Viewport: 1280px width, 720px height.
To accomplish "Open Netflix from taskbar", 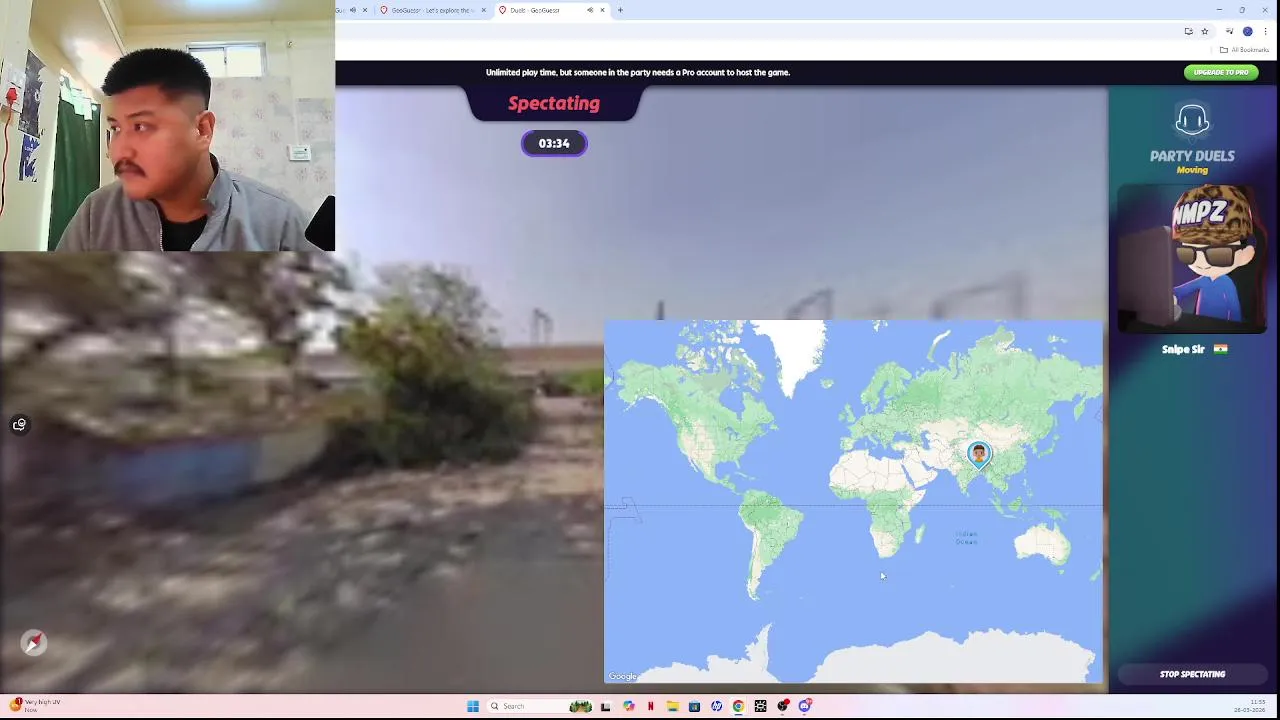I will point(651,706).
